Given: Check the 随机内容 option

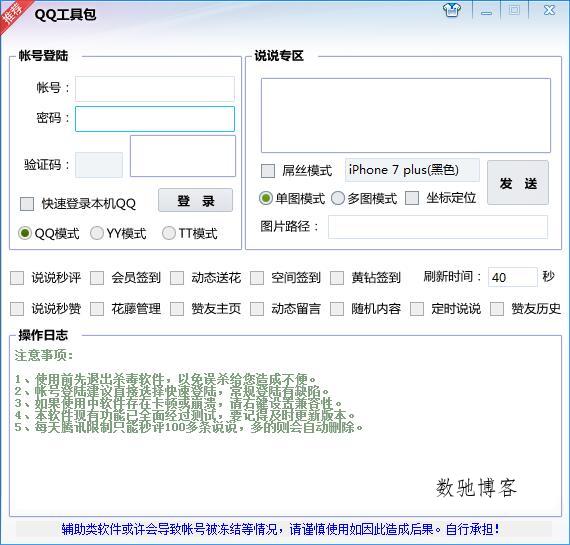Looking at the screenshot, I should pyautogui.click(x=337, y=309).
